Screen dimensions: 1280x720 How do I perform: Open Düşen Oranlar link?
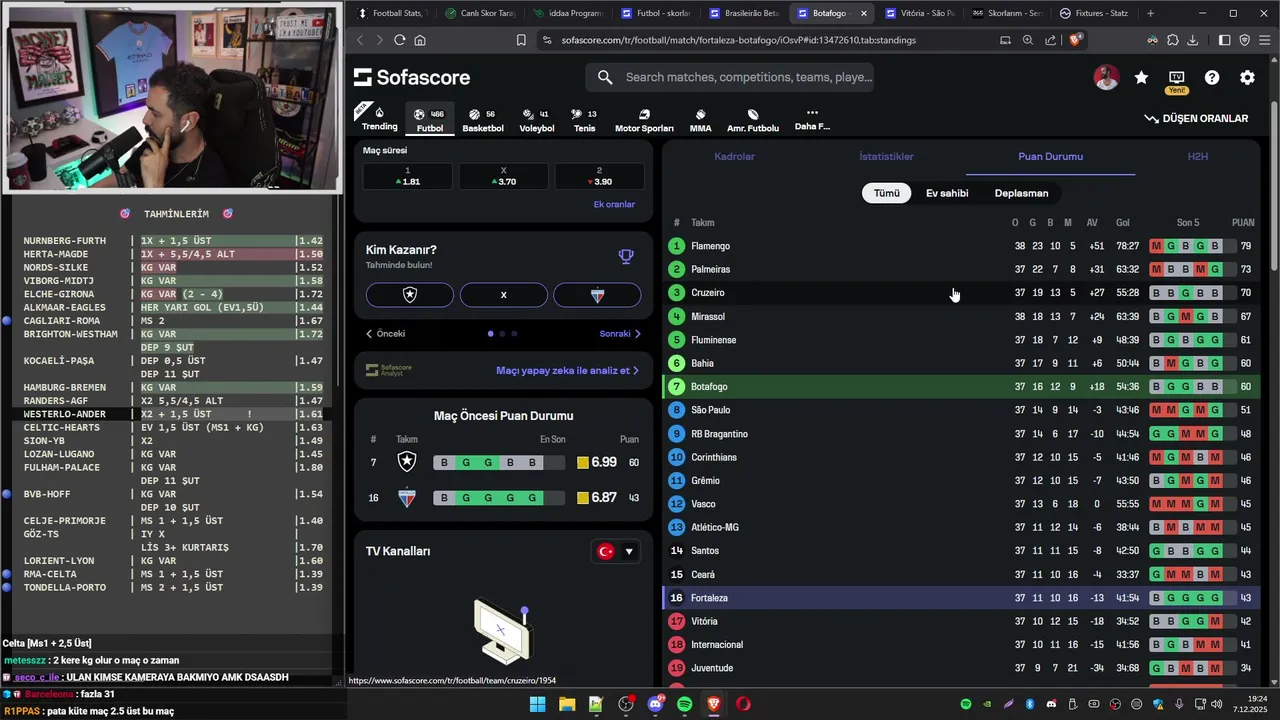click(x=1196, y=118)
